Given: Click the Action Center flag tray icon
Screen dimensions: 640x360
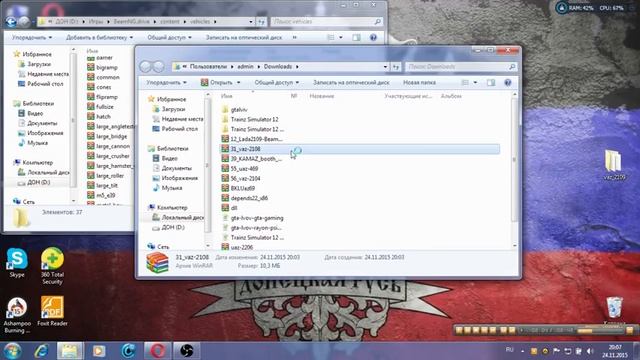Looking at the screenshot, I should pyautogui.click(x=556, y=351).
